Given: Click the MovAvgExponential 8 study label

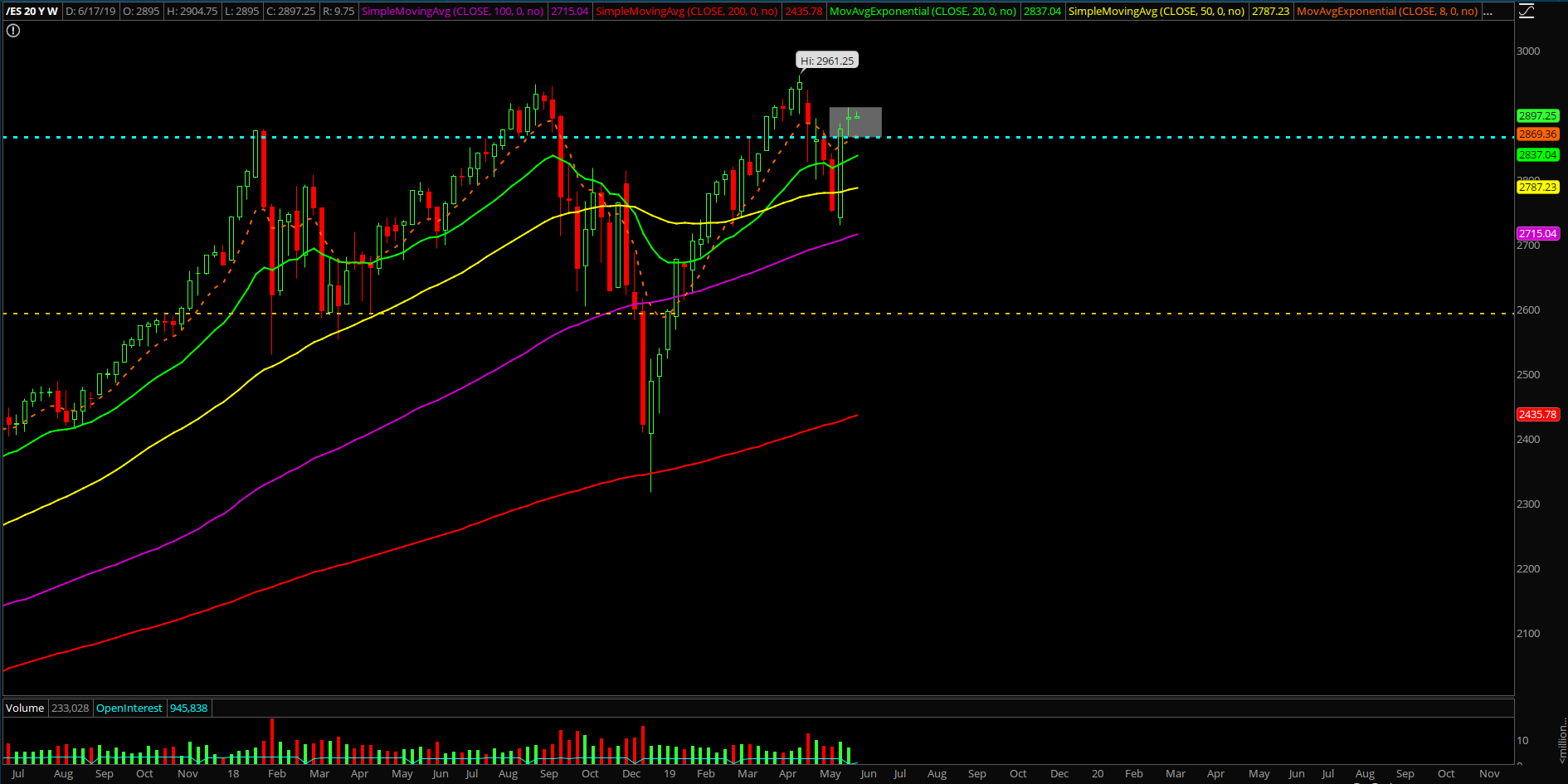Looking at the screenshot, I should (x=1386, y=12).
